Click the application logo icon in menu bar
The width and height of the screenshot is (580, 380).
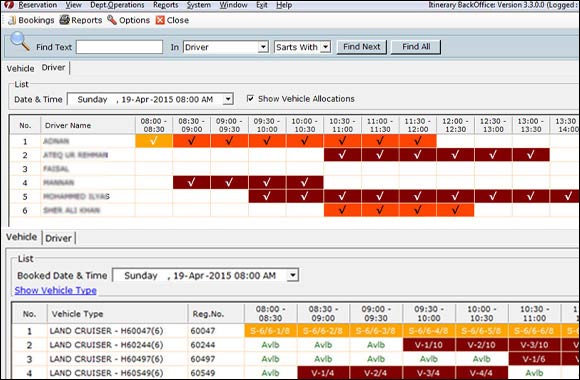[8, 5]
